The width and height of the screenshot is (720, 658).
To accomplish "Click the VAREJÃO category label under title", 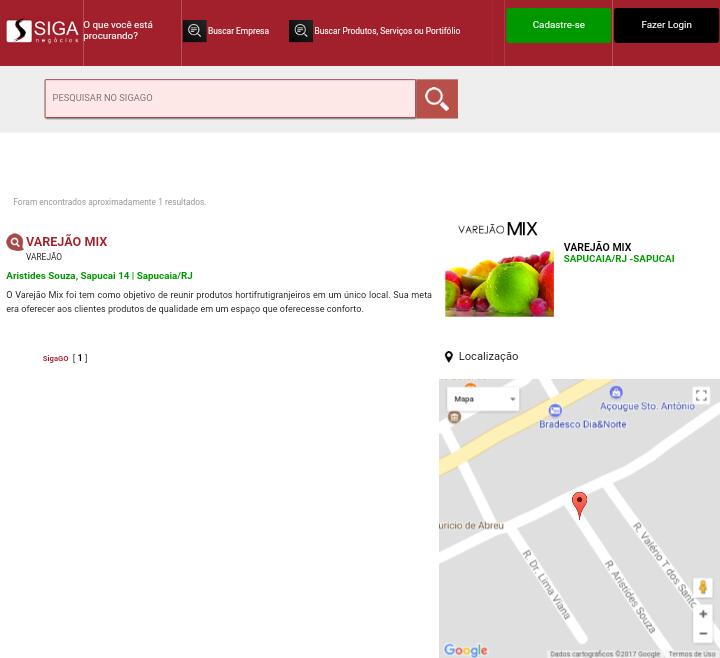I will [x=44, y=257].
